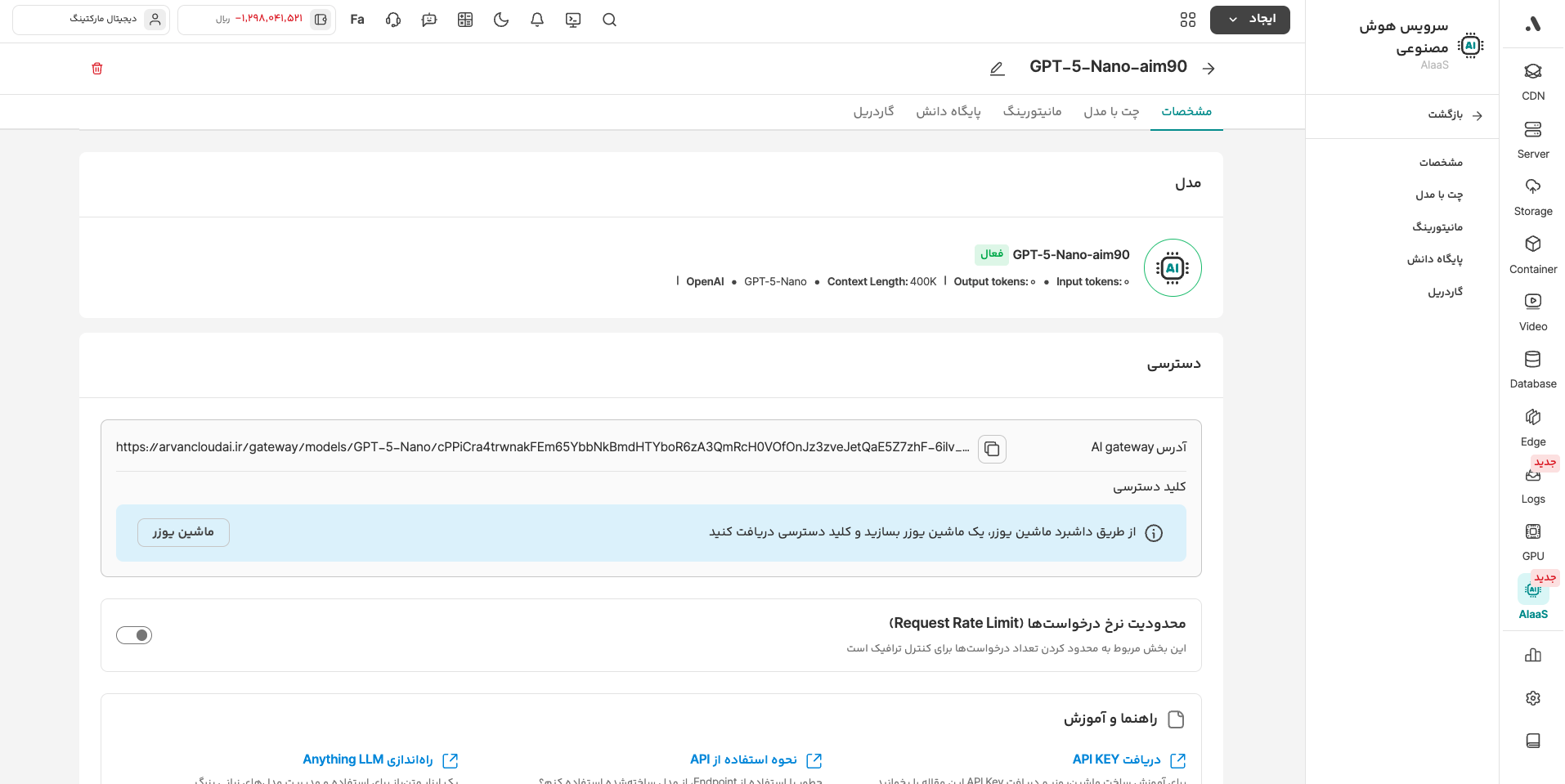Click the ماشین یوزر button
The width and height of the screenshot is (1565, 784).
click(183, 532)
